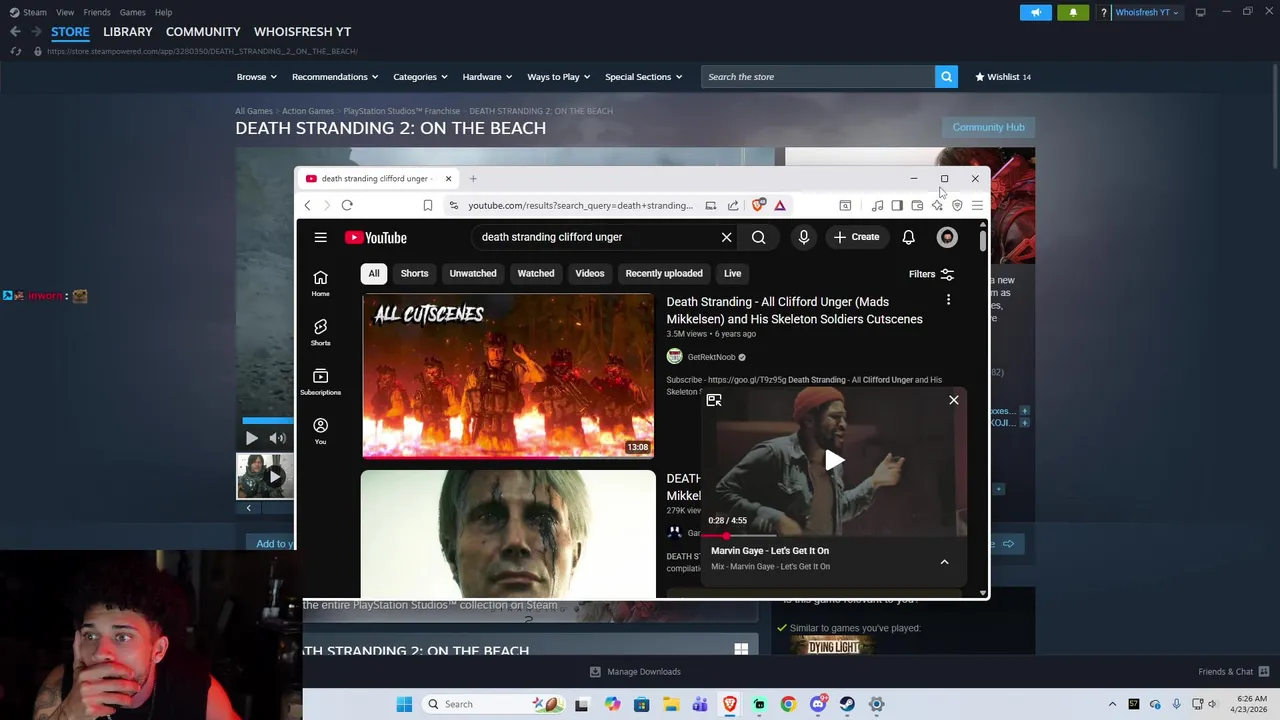Open Whoisfresh YT account dropdown
The height and width of the screenshot is (720, 1280).
pyautogui.click(x=1146, y=12)
